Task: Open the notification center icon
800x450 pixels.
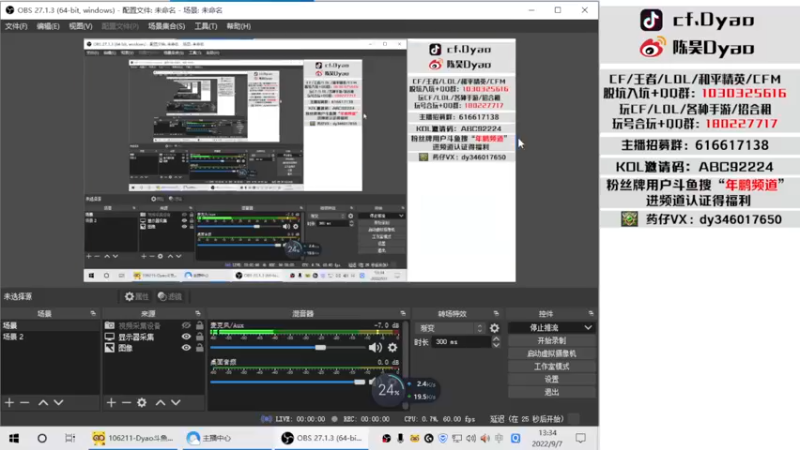Action: pyautogui.click(x=581, y=438)
